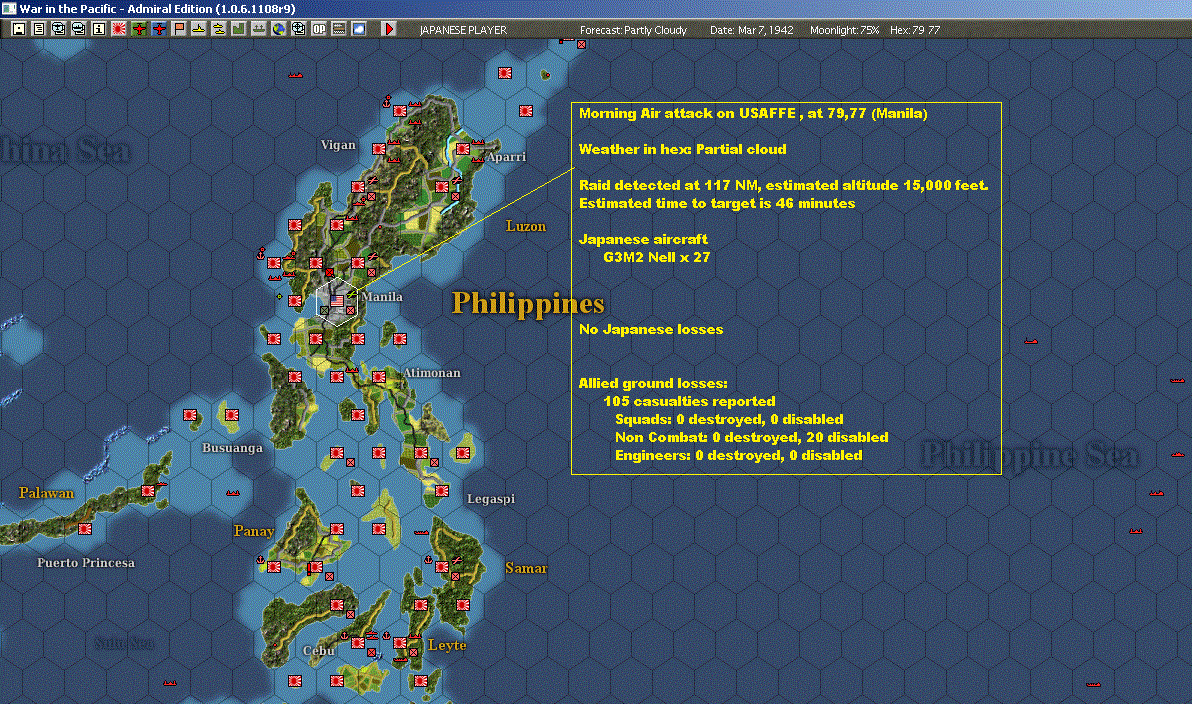
Task: Click the Atimonan map label
Action: tap(432, 373)
